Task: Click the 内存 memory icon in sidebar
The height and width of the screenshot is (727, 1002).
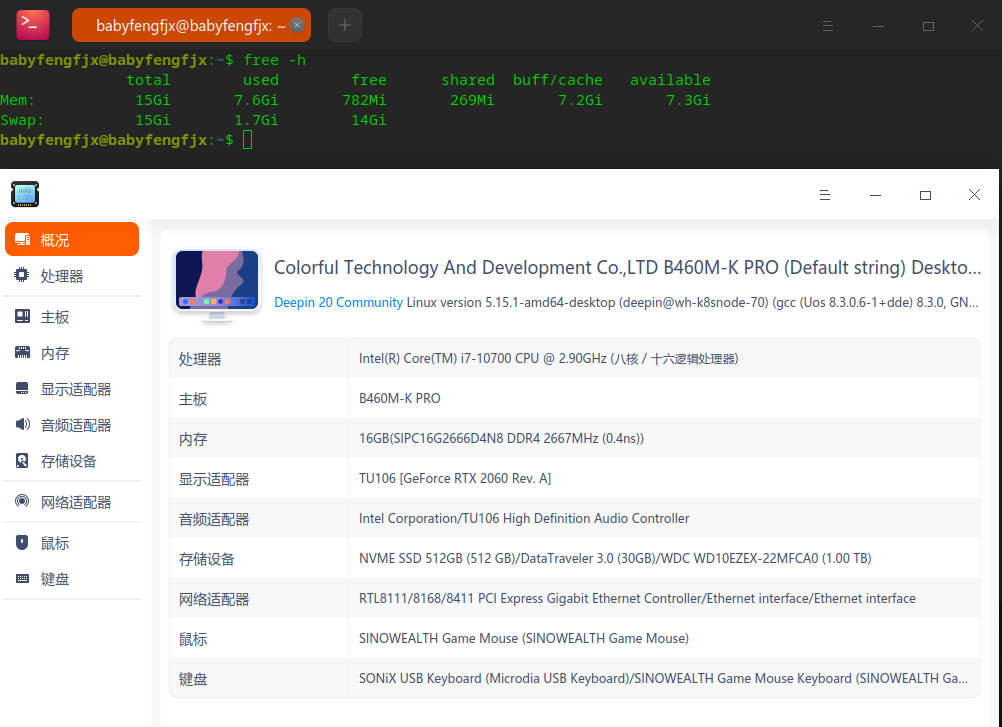Action: [x=22, y=352]
